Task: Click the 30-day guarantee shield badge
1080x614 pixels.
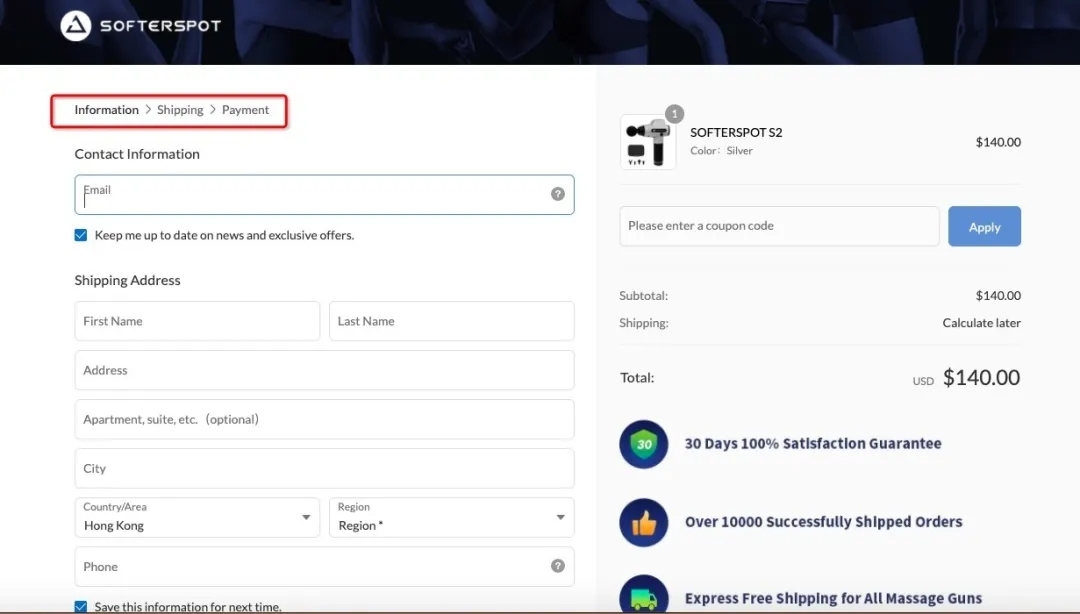Action: click(643, 444)
